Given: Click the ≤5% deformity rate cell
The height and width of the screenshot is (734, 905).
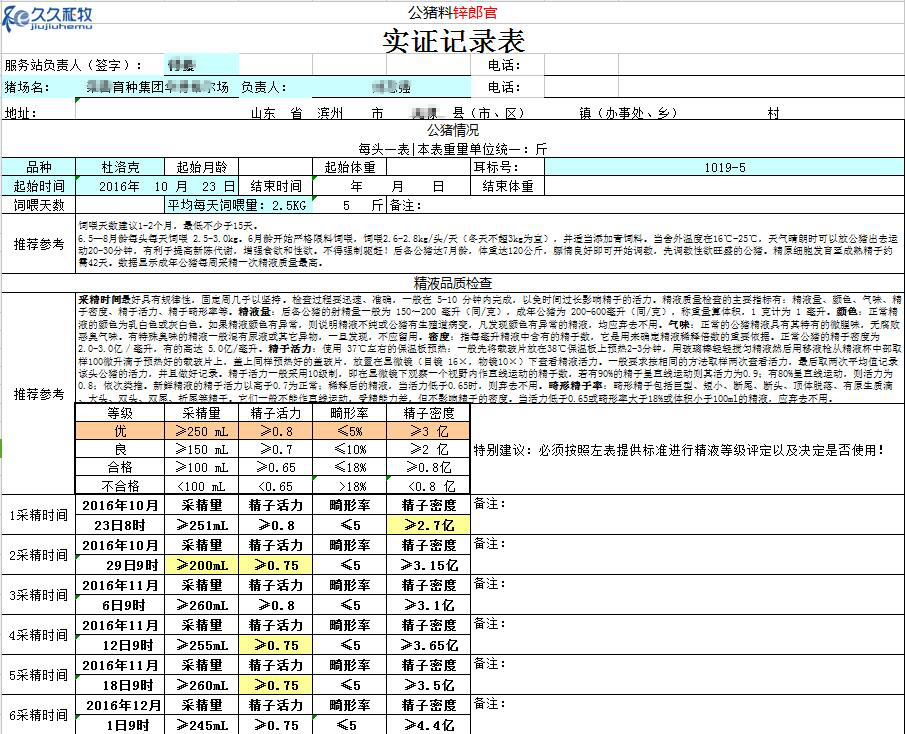Looking at the screenshot, I should click(x=349, y=431).
